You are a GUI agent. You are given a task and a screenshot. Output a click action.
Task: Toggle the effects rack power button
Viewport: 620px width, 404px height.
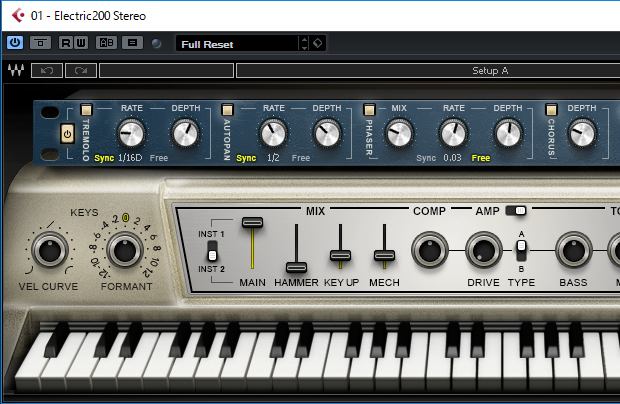point(67,134)
